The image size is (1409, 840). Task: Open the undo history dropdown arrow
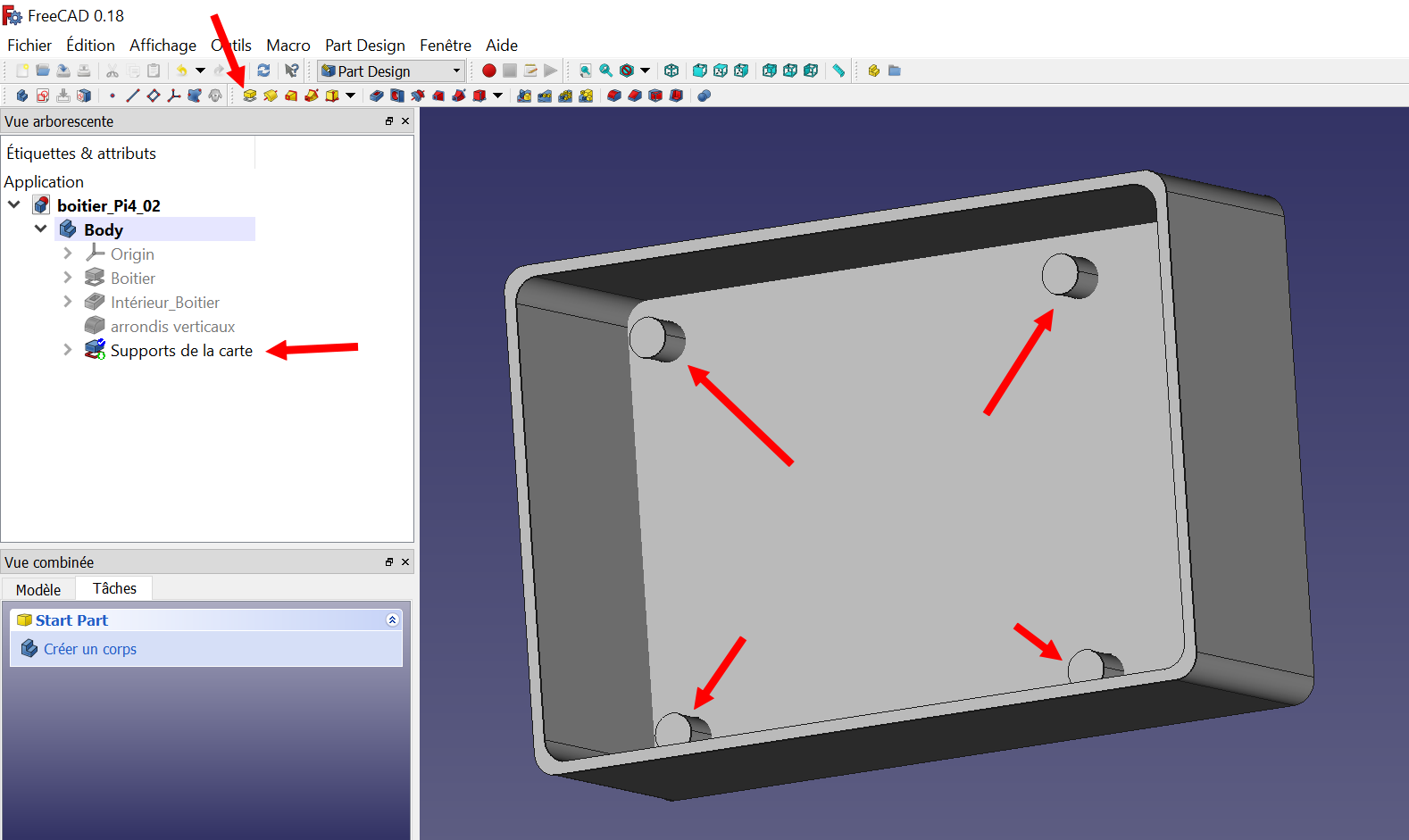(200, 71)
